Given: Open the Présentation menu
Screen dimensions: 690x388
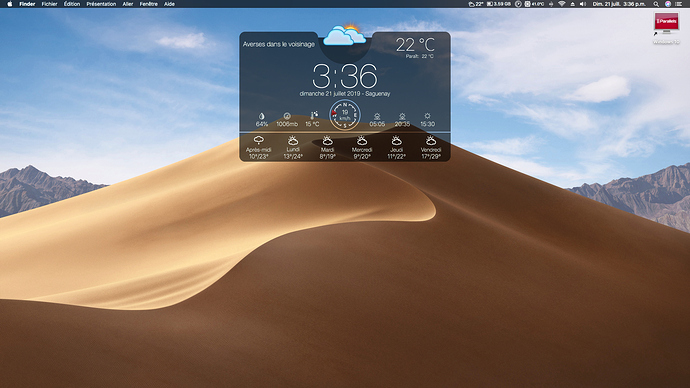Looking at the screenshot, I should click(x=101, y=4).
